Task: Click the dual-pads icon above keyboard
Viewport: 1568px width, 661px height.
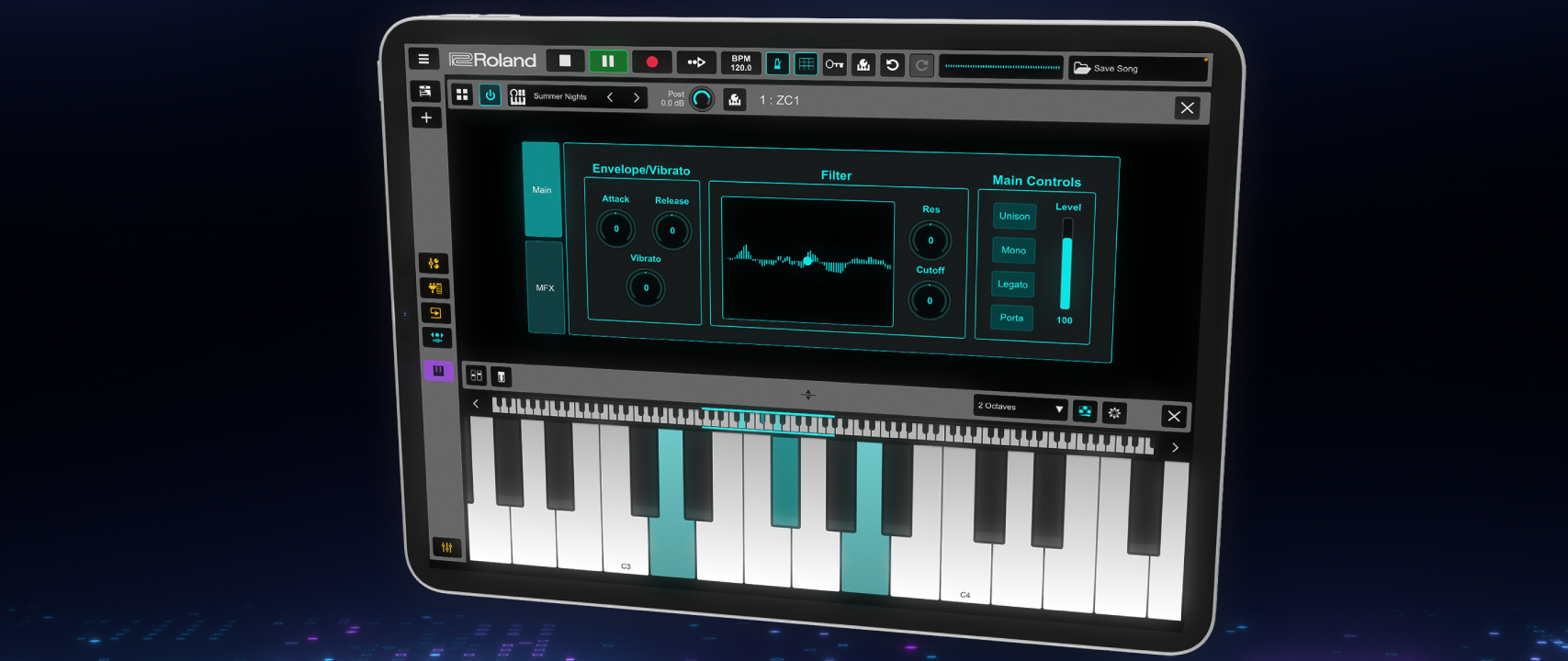Action: point(476,375)
